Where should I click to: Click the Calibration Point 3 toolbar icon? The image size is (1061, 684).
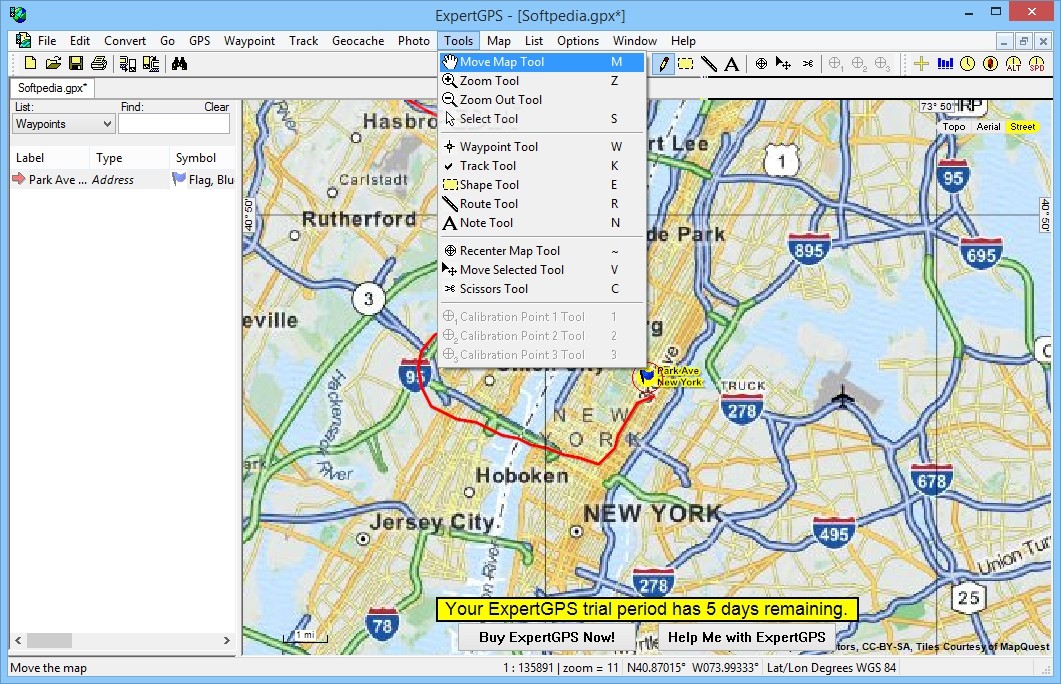pyautogui.click(x=882, y=64)
